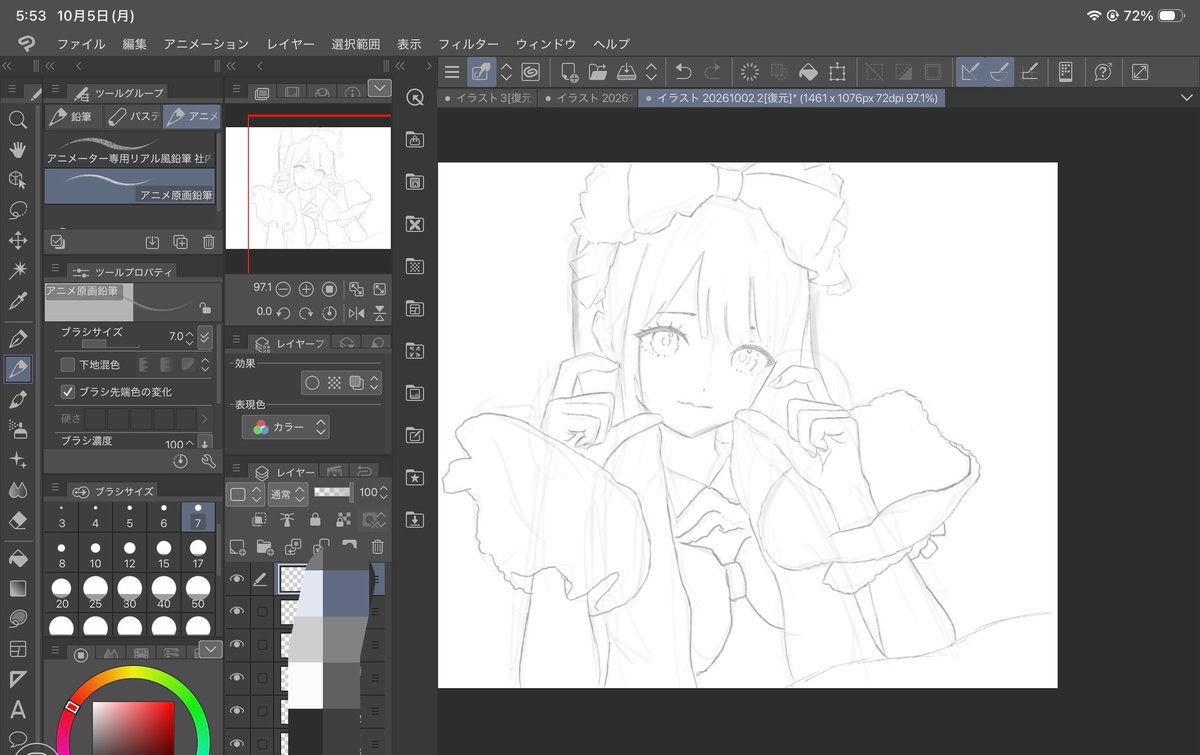Open brush size dynamics dropdown button

click(x=205, y=337)
